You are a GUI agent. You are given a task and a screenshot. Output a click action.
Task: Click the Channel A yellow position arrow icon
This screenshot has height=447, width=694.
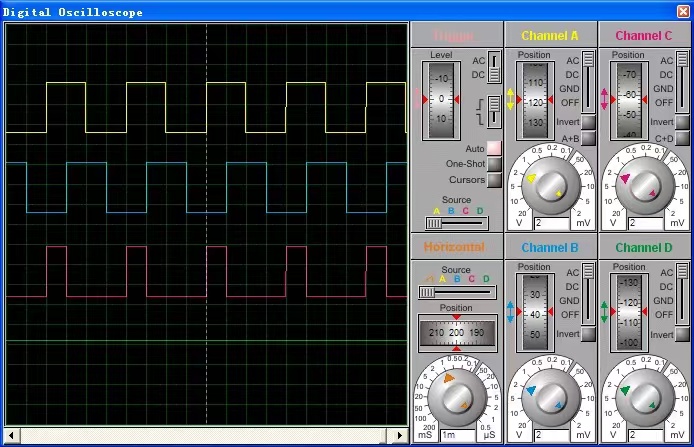(x=510, y=99)
